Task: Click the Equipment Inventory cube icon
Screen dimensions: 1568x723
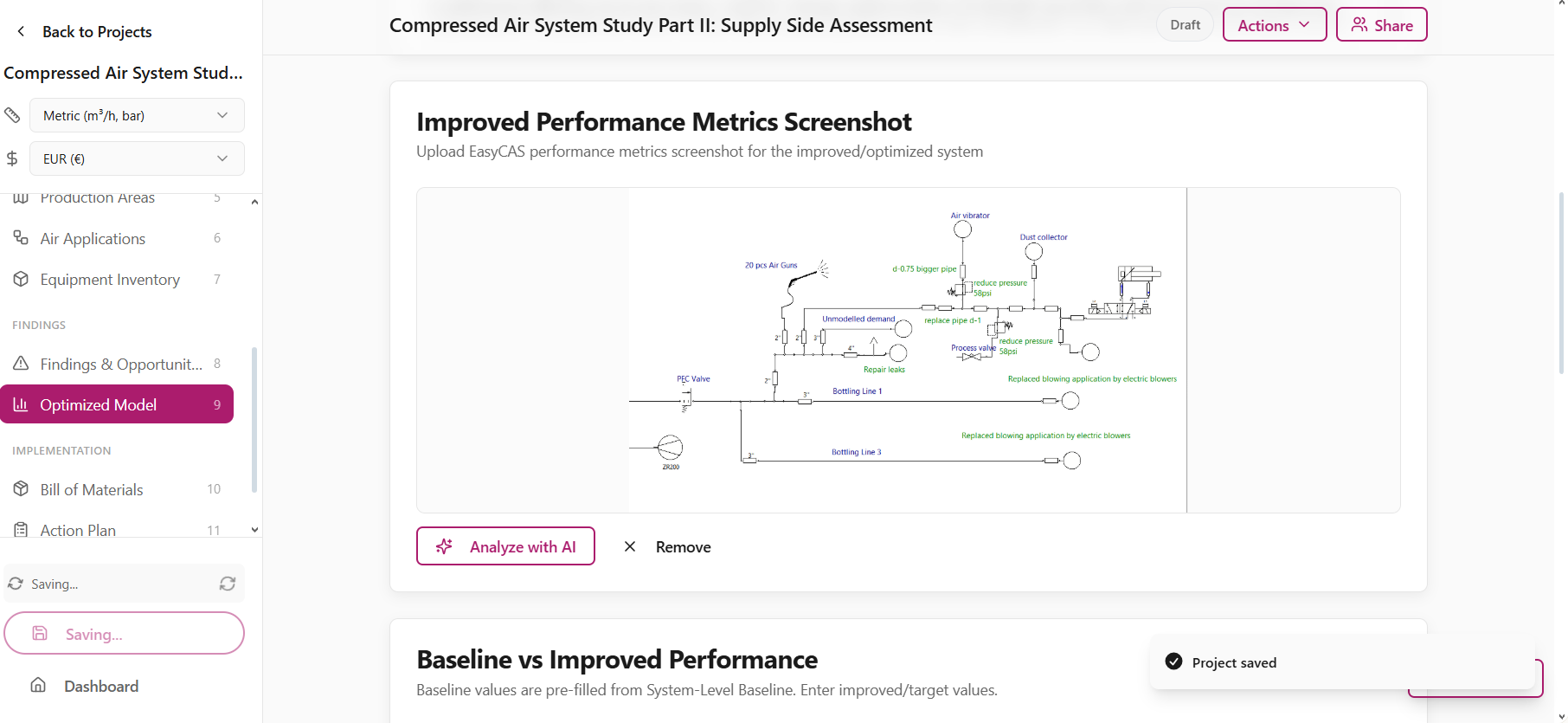Action: 21,279
